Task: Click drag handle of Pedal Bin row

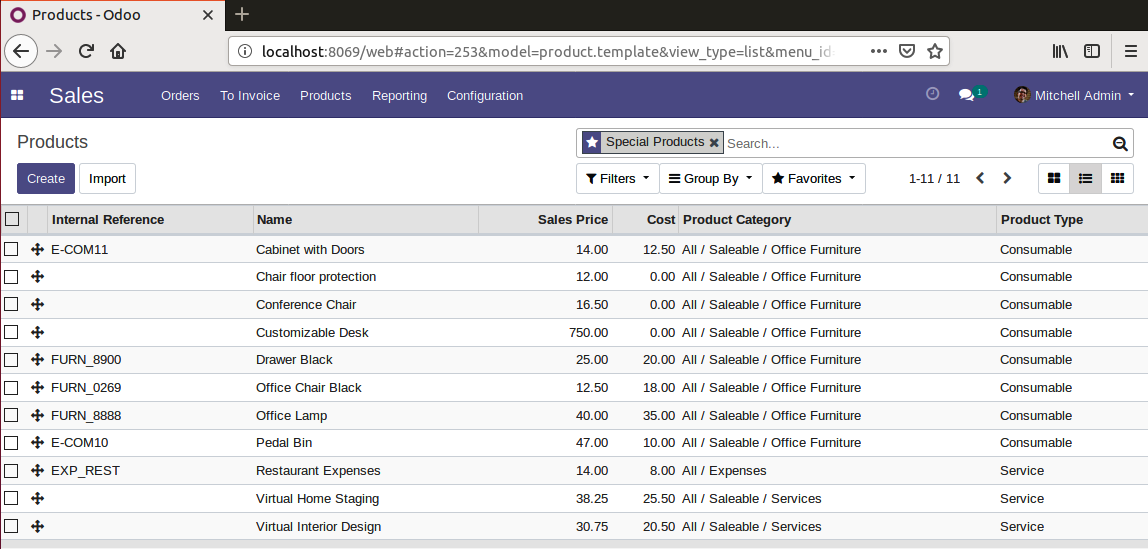Action: 37,443
